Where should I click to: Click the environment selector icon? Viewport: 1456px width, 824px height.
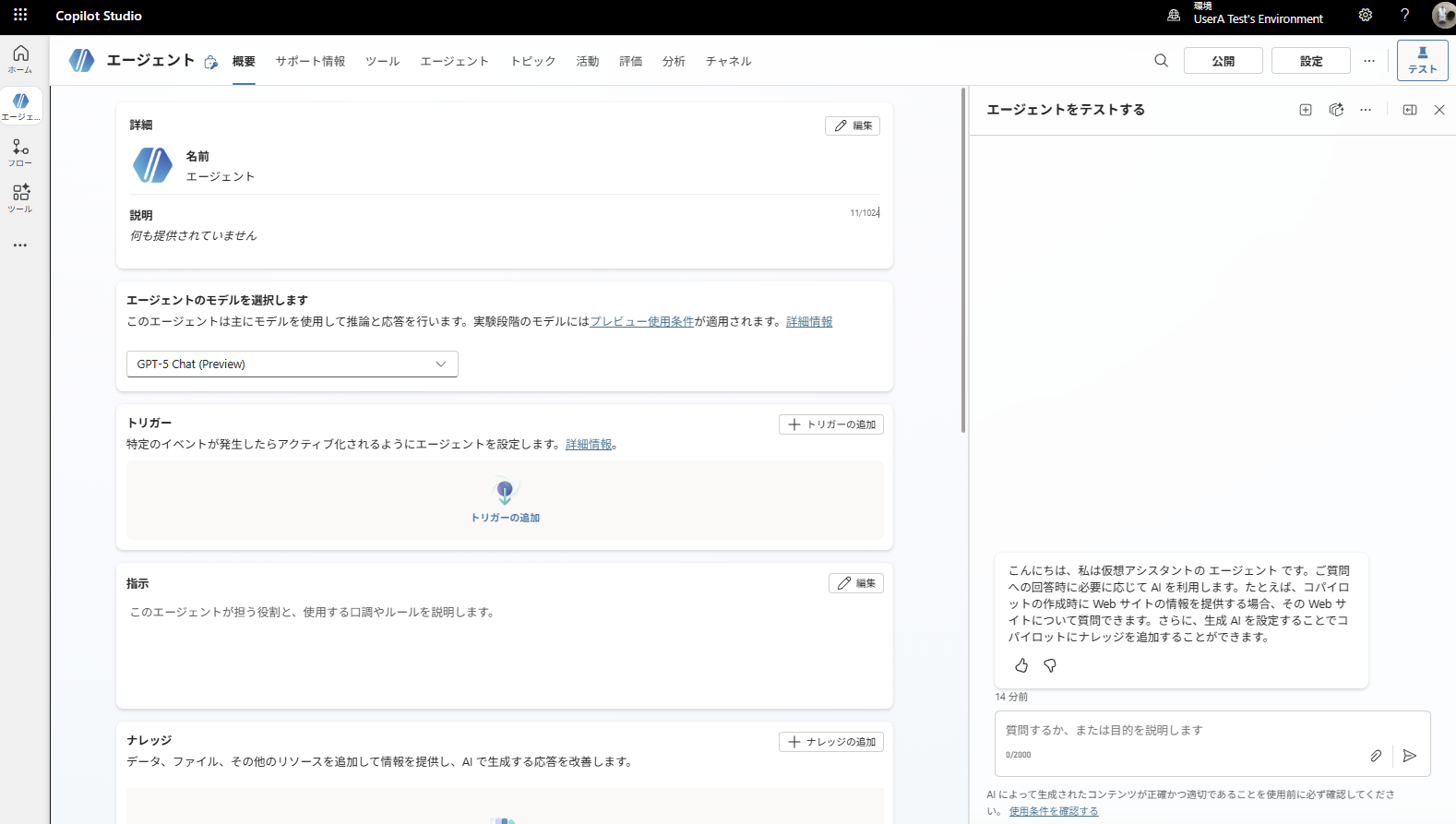coord(1174,16)
